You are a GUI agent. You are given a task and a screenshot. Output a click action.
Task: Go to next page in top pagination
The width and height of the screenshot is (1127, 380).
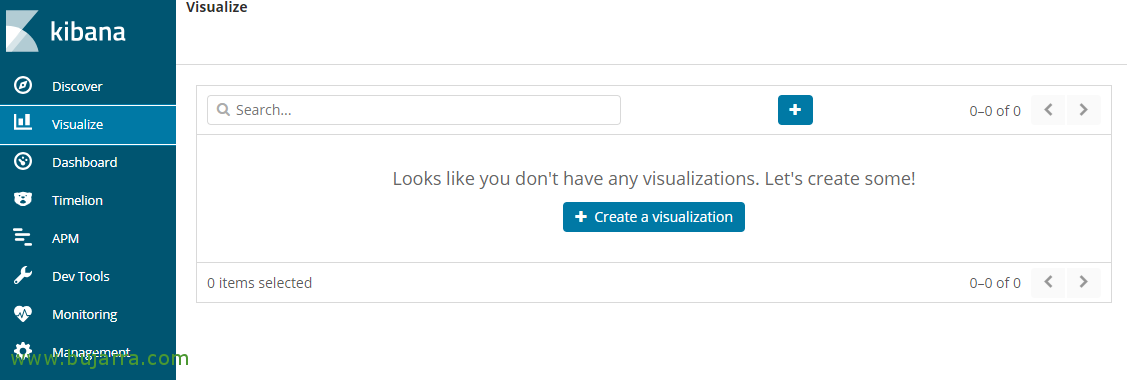(1083, 110)
